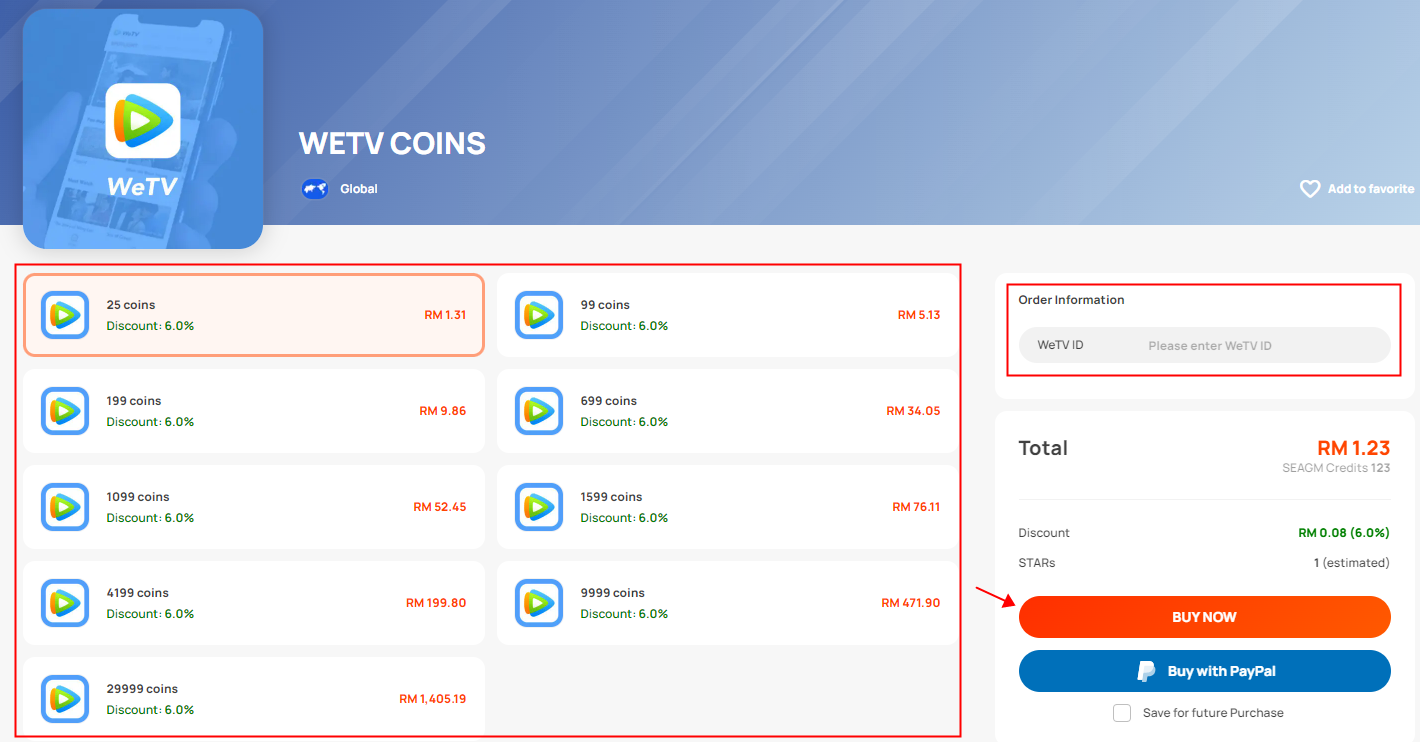Choose the 1599 coins package
Viewport: 1420px width, 742px height.
click(728, 507)
